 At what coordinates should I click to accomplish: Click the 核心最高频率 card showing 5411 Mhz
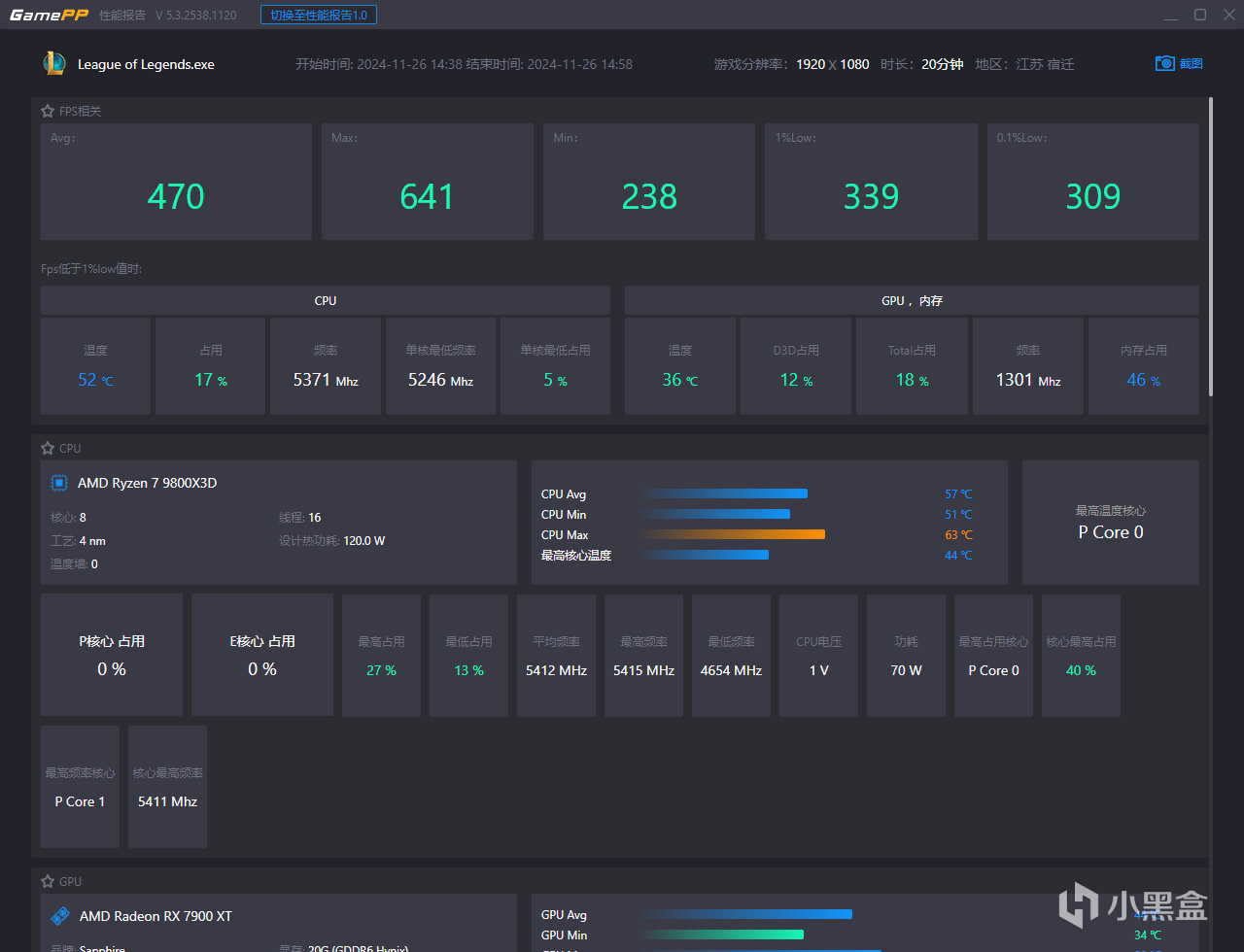pos(167,787)
